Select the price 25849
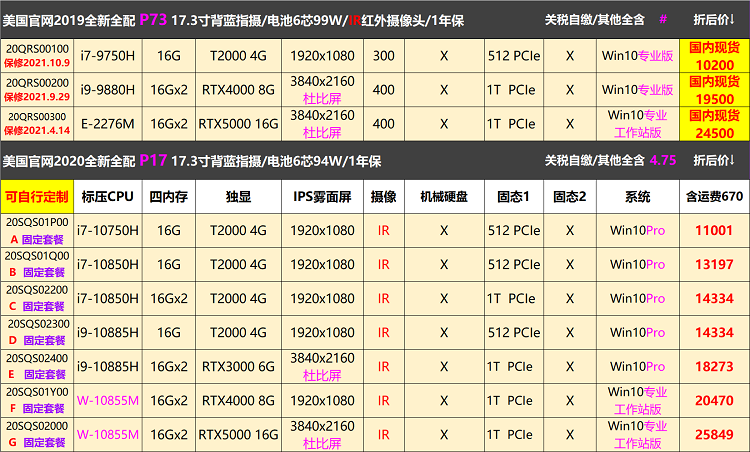 point(714,434)
